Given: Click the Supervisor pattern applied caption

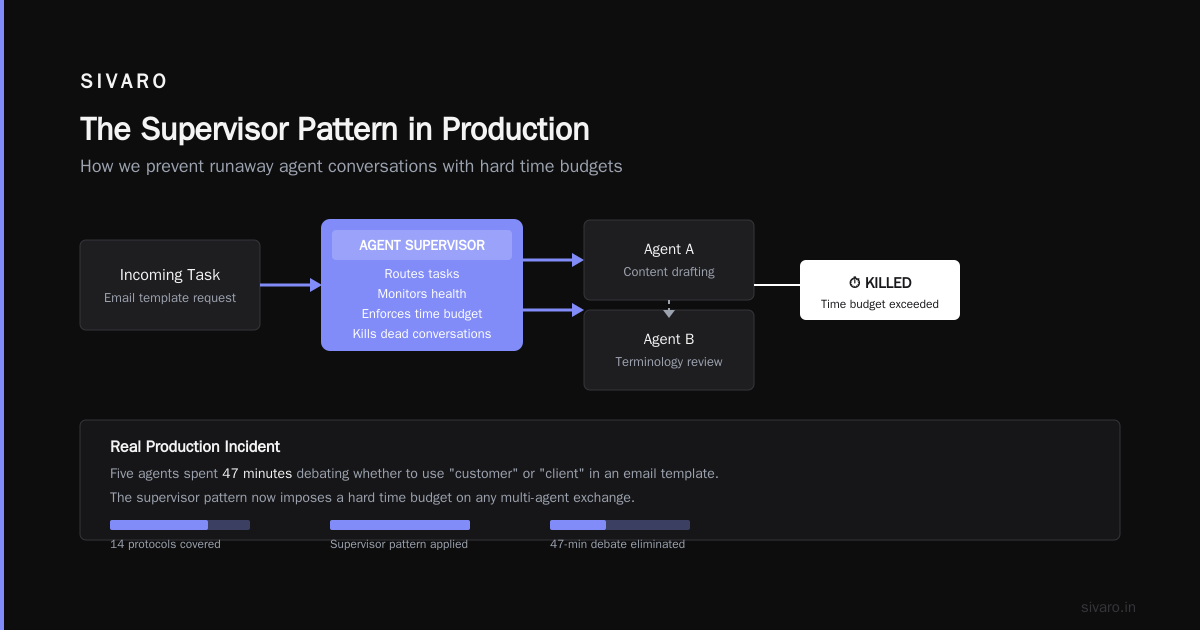Looking at the screenshot, I should coord(399,544).
